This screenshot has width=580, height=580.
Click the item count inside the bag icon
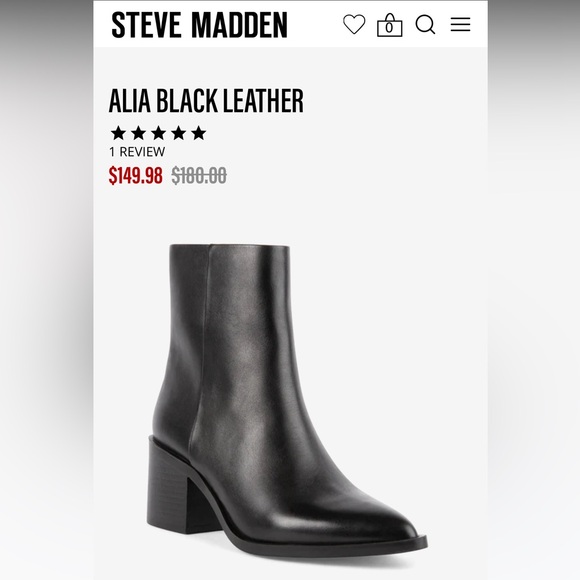pos(389,28)
